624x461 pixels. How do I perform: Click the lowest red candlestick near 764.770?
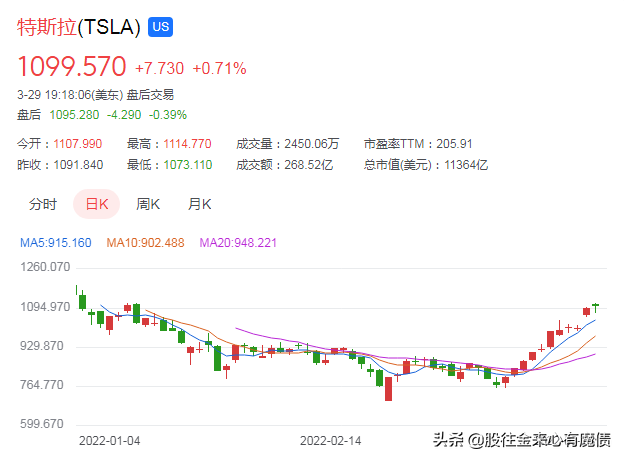click(388, 389)
